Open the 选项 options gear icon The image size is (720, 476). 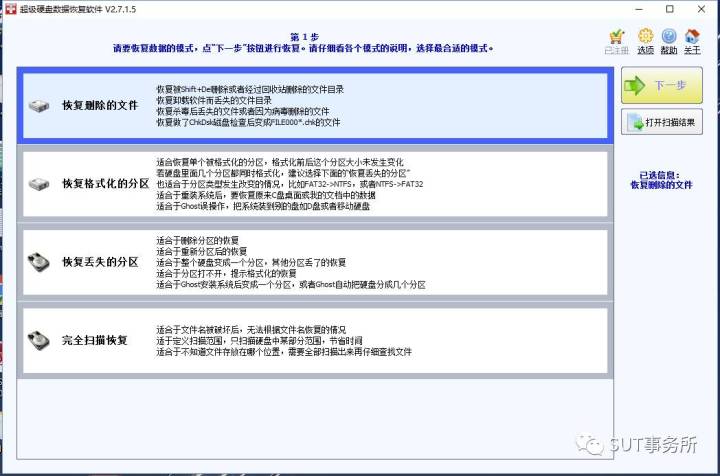pos(645,36)
